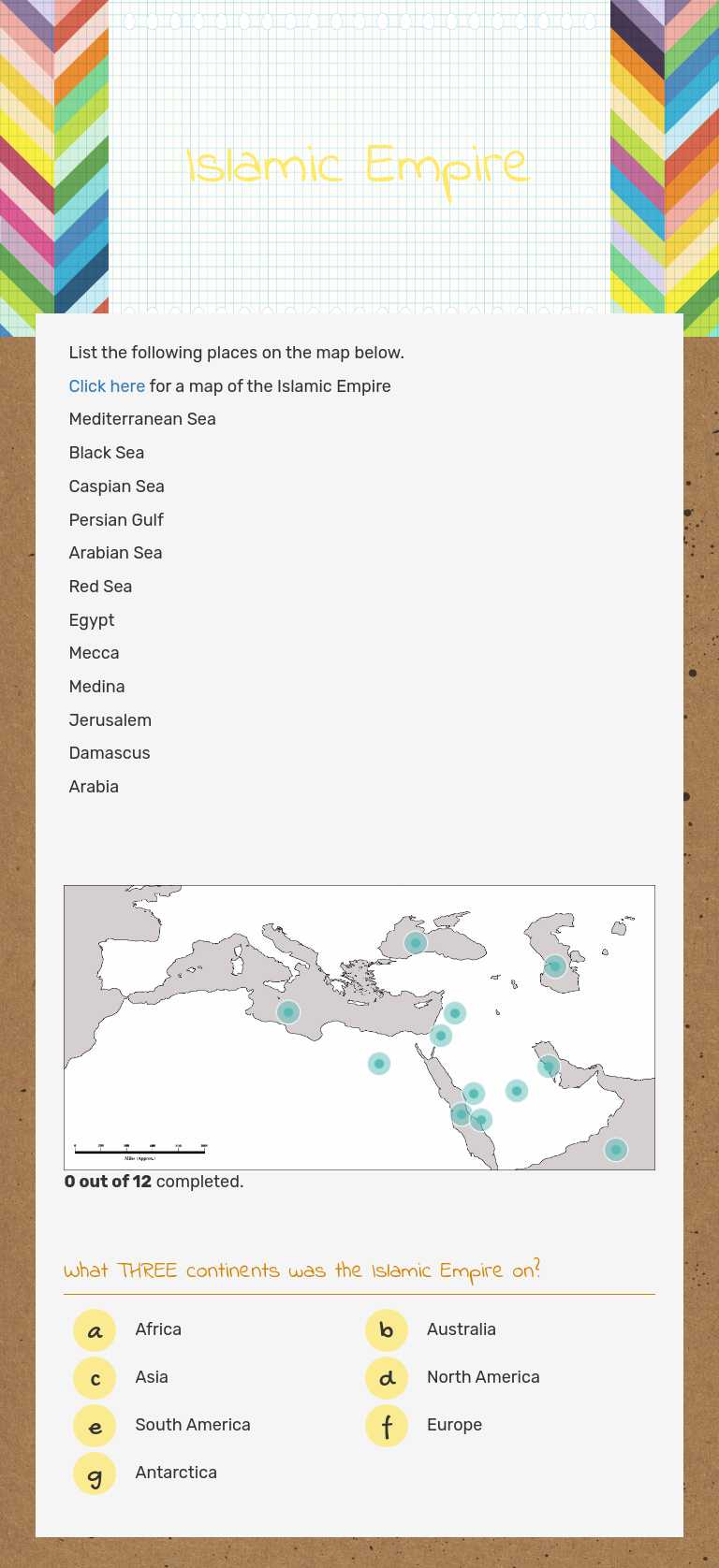Click the 'Persian Gulf' list line
Viewport: 719px width, 1568px height.
(x=116, y=520)
